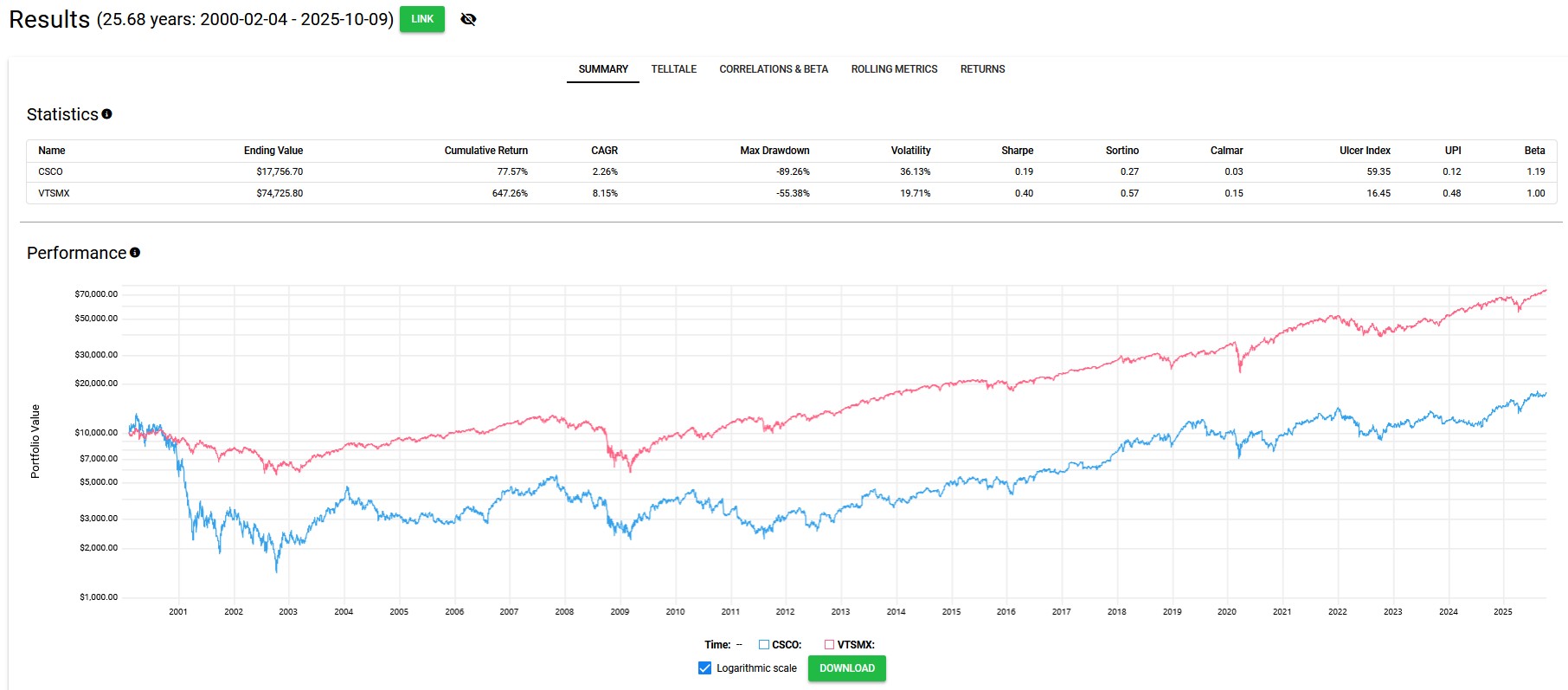Click the Portfolio Value axis title
Viewport: 1568px width, 690px height.
click(35, 442)
